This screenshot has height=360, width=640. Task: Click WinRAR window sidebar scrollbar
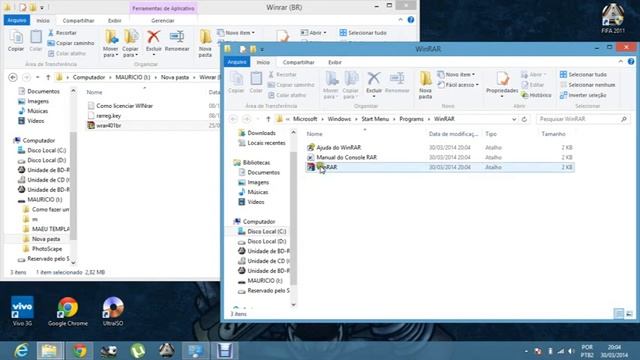click(x=293, y=218)
